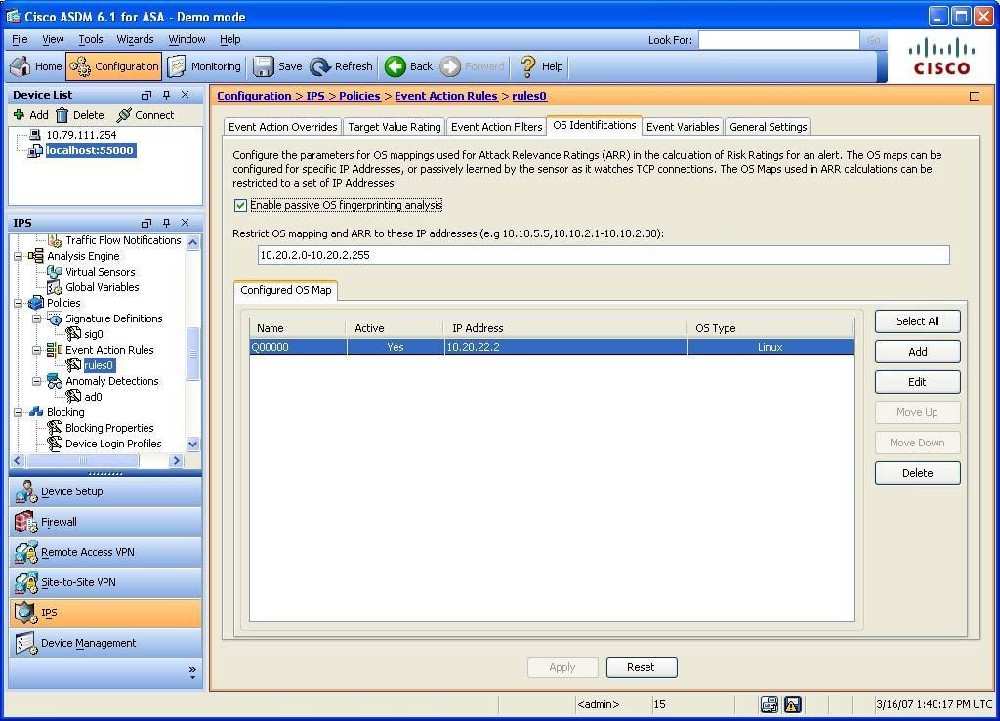Close the IPS navigation panel
This screenshot has height=721, width=1000.
[185, 222]
